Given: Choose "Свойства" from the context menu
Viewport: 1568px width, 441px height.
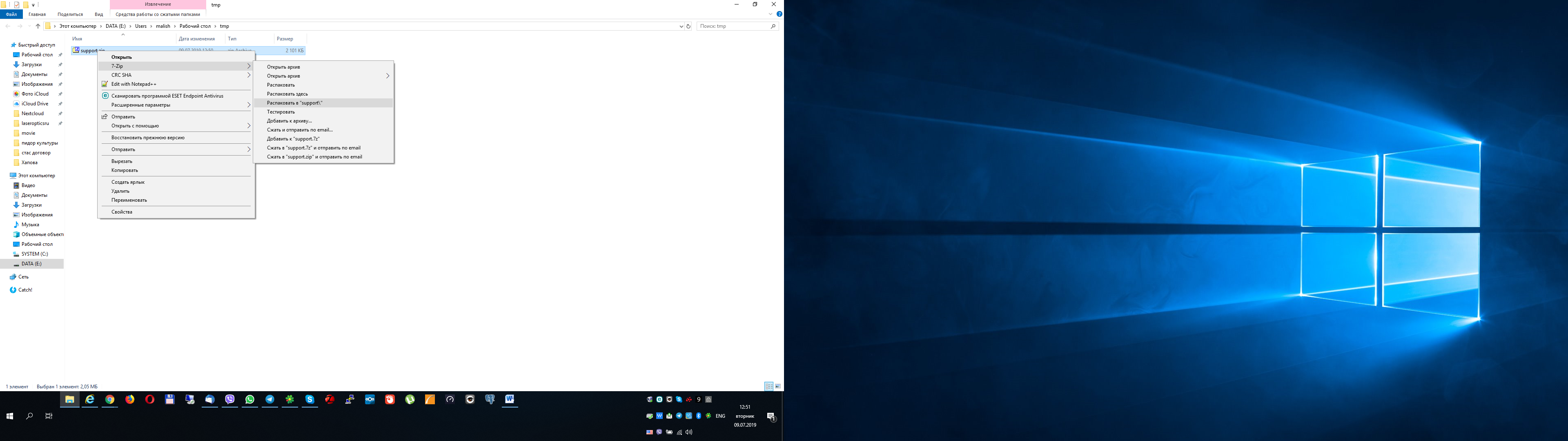Looking at the screenshot, I should click(x=122, y=212).
